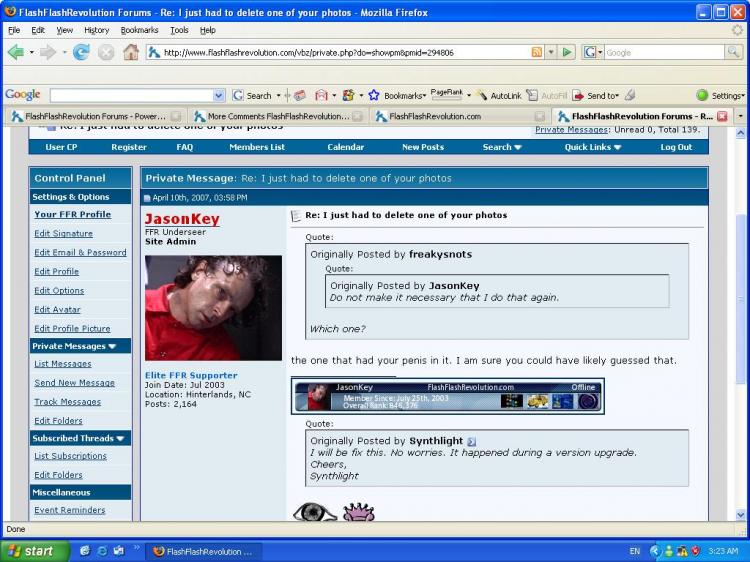Image resolution: width=750 pixels, height=562 pixels.
Task: Click the PageRank indicator
Action: pyautogui.click(x=447, y=95)
